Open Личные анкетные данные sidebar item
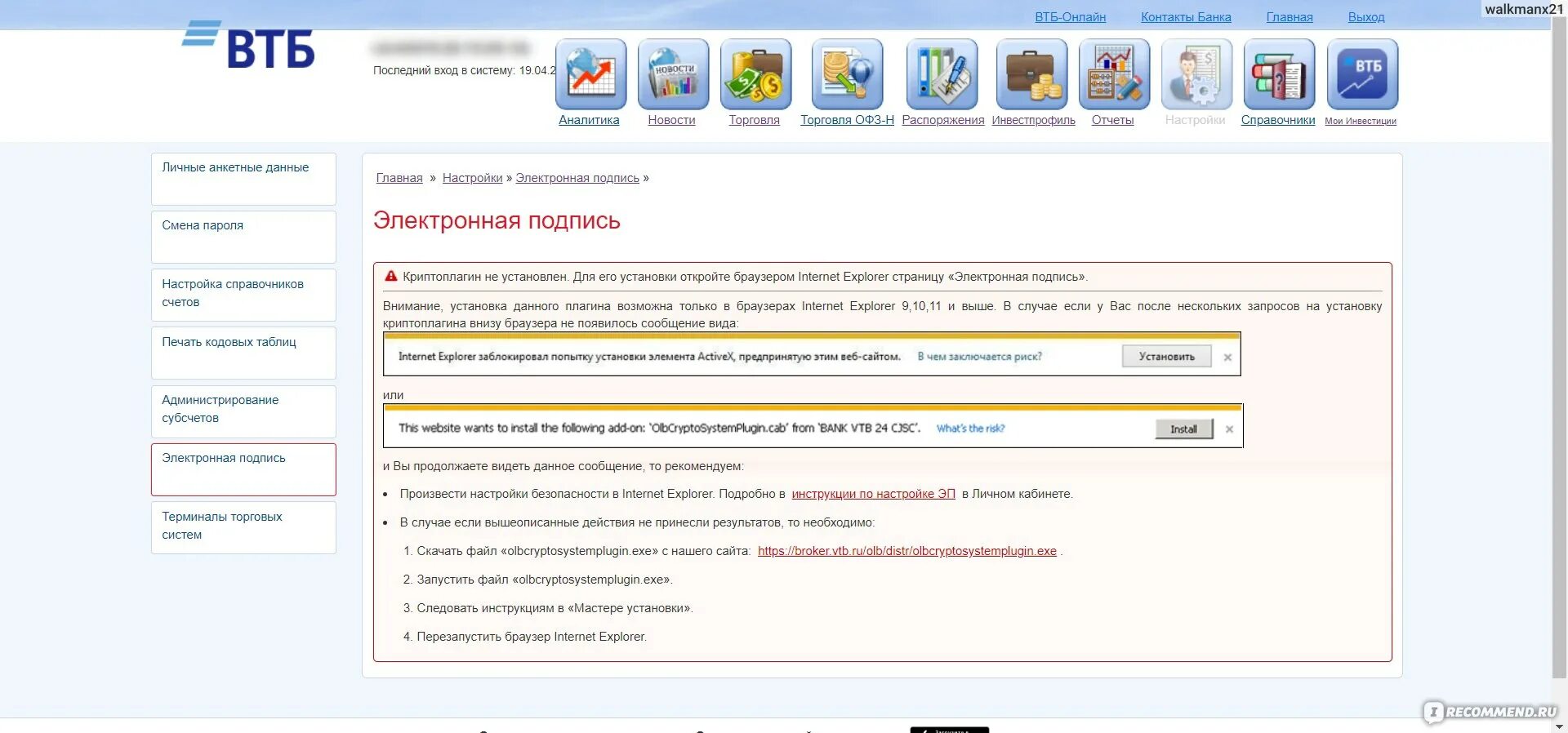Image resolution: width=1568 pixels, height=733 pixels. 243,179
